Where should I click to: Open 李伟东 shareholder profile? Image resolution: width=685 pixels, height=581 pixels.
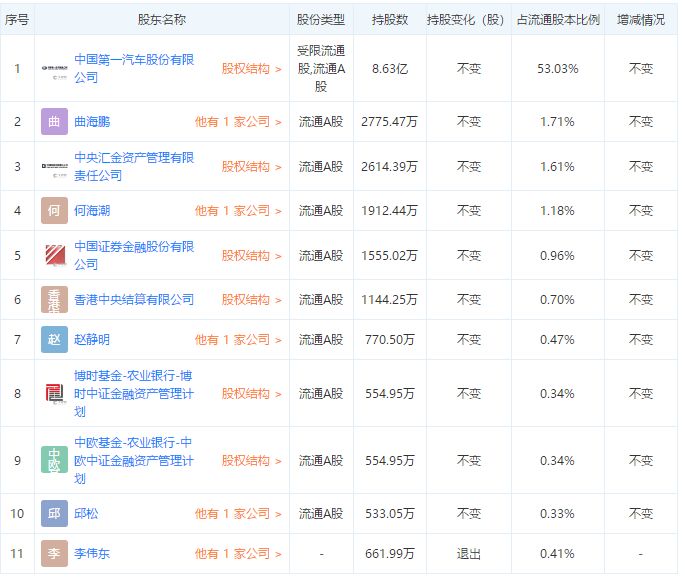[x=92, y=553]
